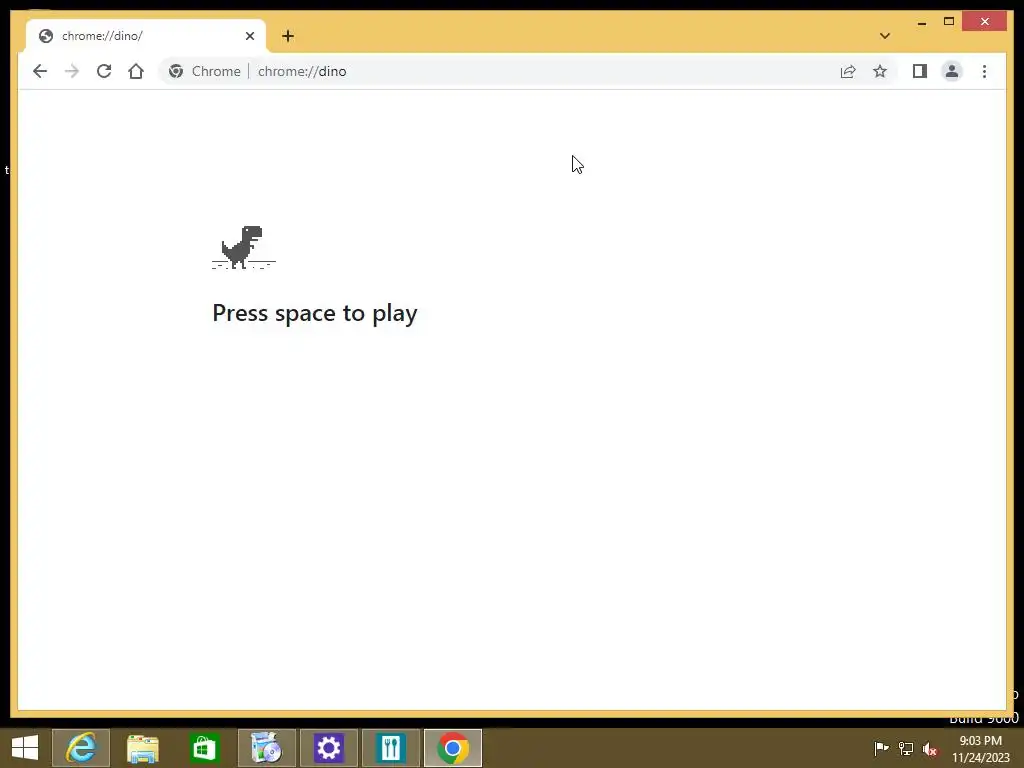Screen dimensions: 1024x768
Task: Close the chrome://dino/ tab
Action: (x=249, y=36)
